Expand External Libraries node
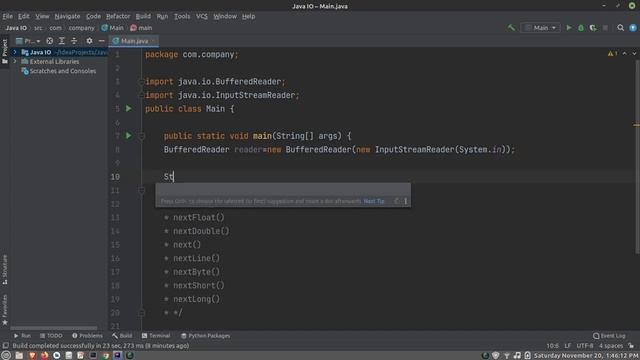 click(x=15, y=62)
